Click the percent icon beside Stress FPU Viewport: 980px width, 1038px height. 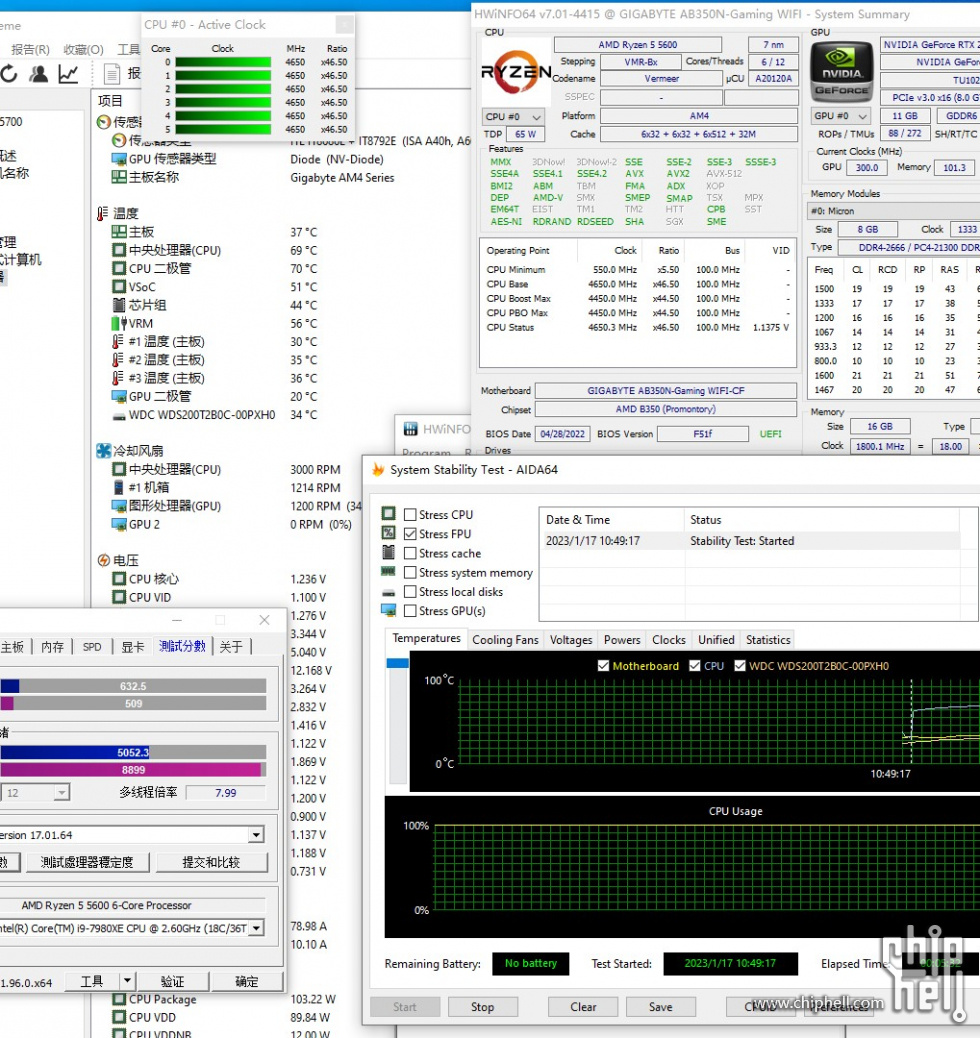pos(389,533)
